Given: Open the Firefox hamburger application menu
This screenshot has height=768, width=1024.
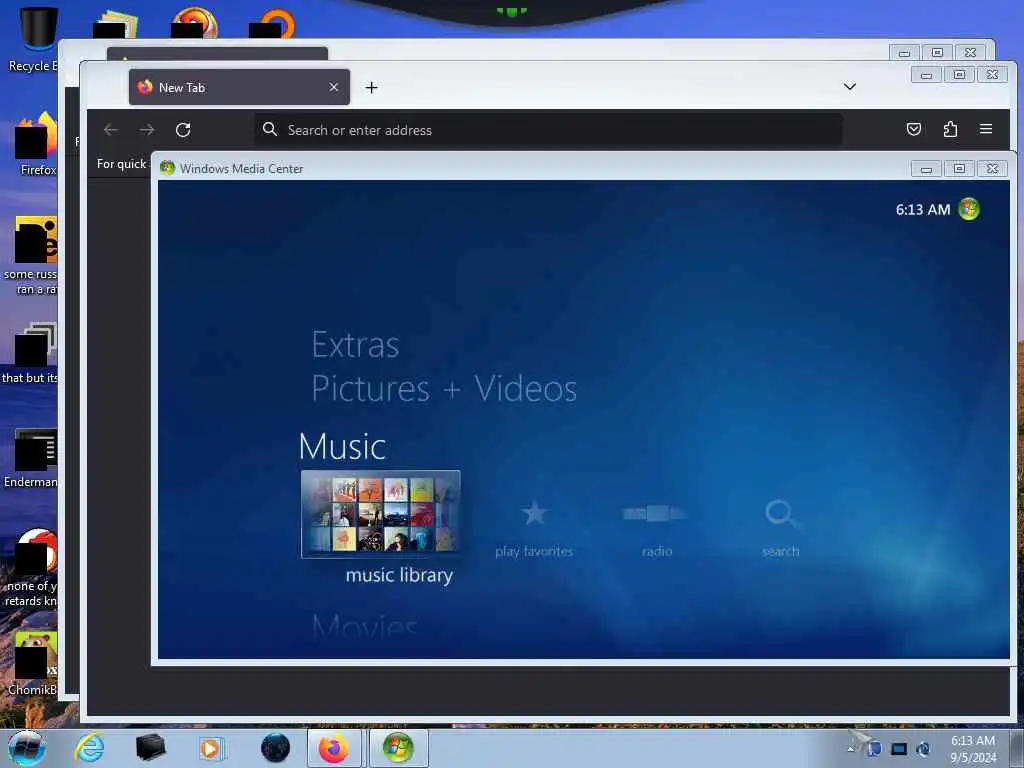Looking at the screenshot, I should (x=986, y=129).
